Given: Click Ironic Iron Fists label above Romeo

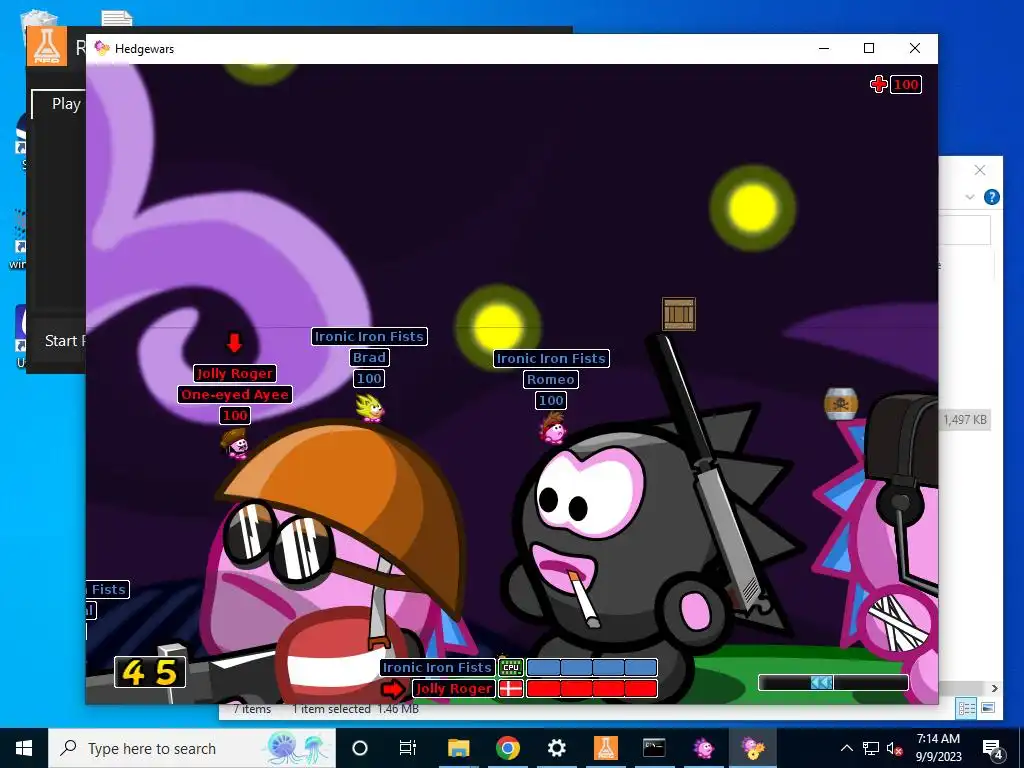Looking at the screenshot, I should (x=551, y=359).
